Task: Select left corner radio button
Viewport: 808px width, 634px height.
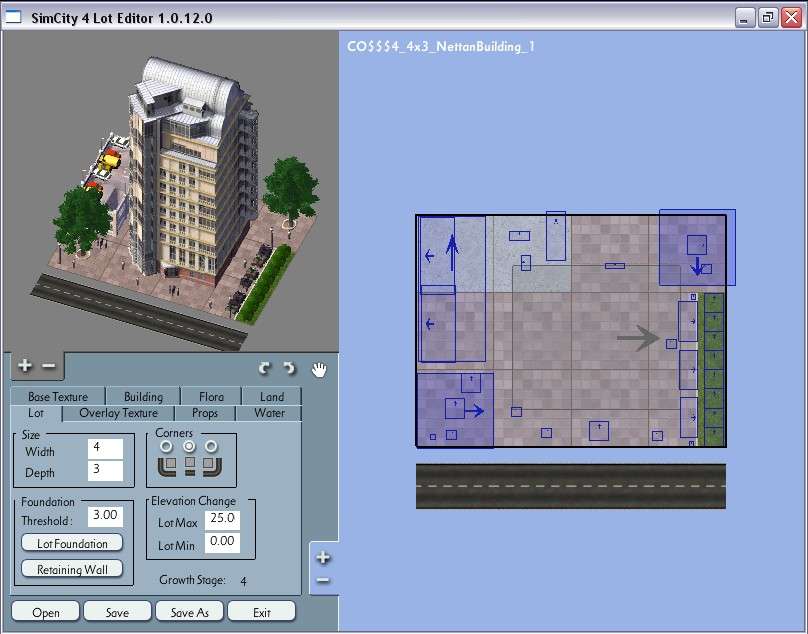Action: 166,446
